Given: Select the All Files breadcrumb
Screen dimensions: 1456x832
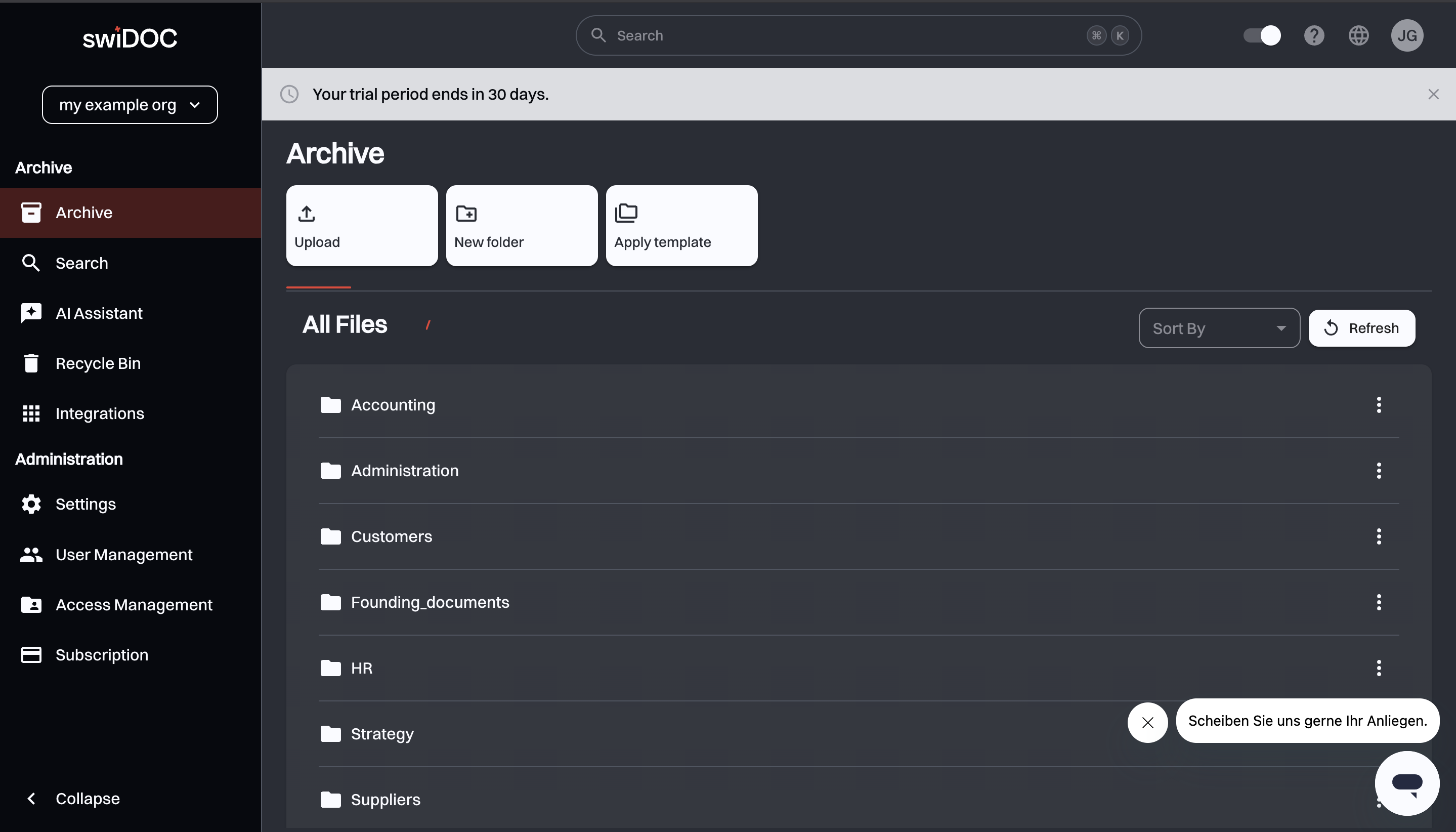Looking at the screenshot, I should 345,324.
